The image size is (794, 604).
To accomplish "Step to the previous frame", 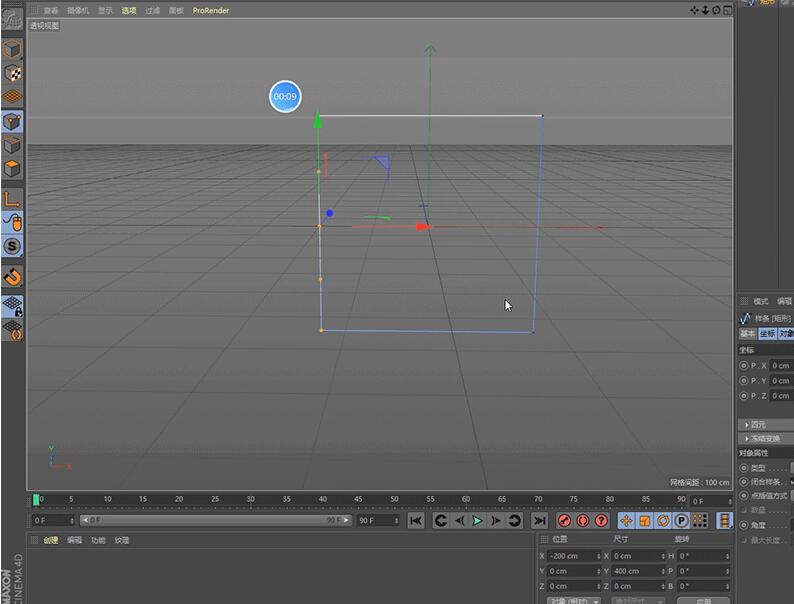I will [x=459, y=520].
